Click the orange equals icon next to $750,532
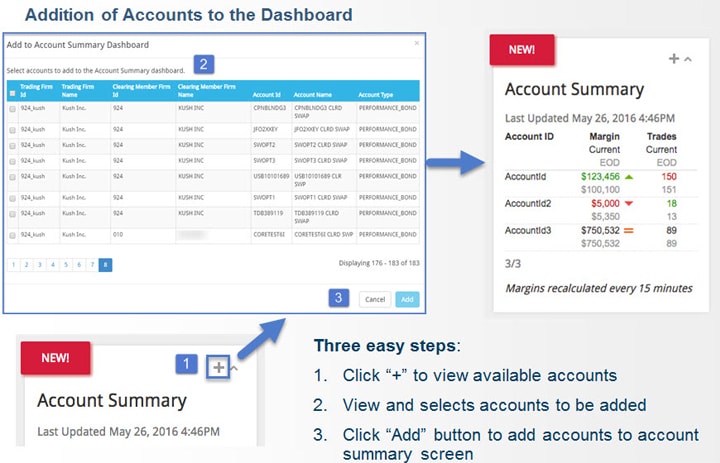 click(628, 230)
